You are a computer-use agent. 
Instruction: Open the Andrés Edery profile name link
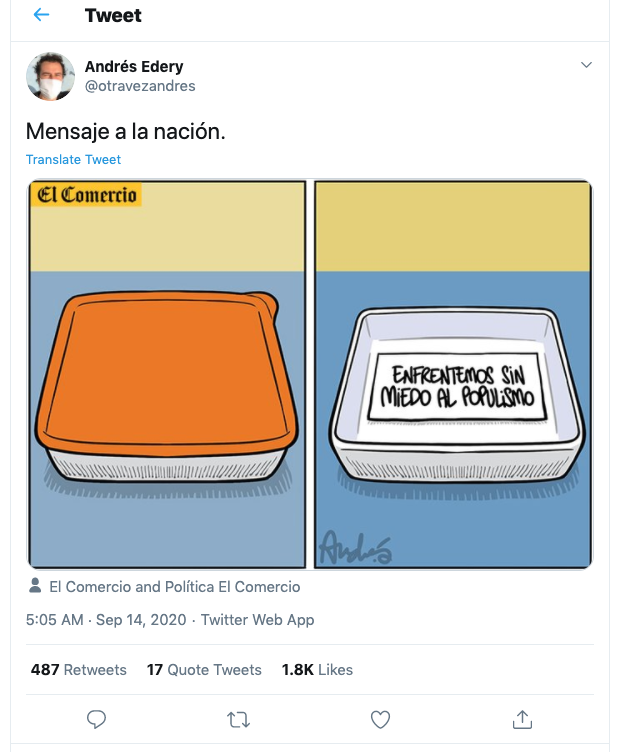[134, 66]
